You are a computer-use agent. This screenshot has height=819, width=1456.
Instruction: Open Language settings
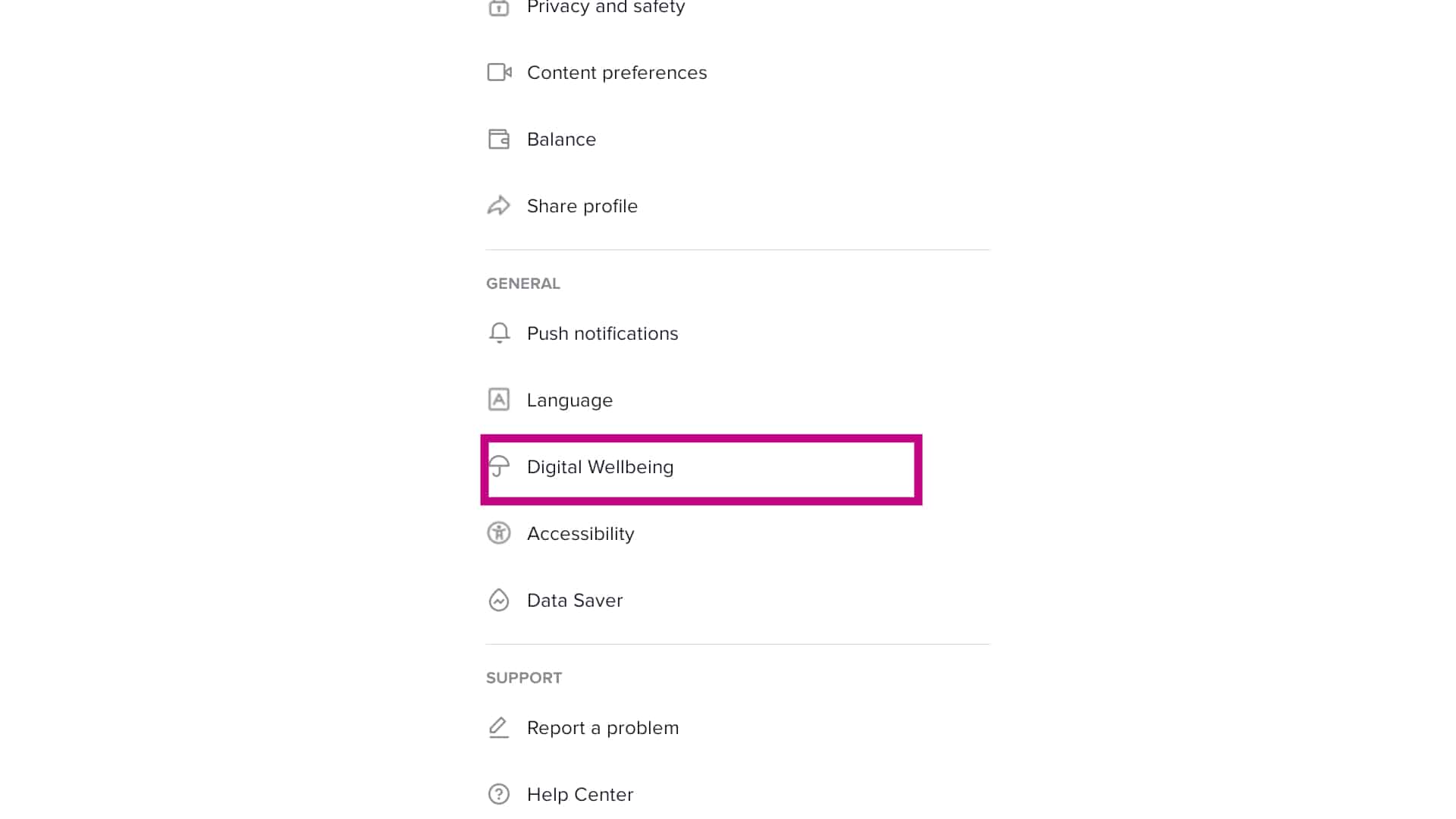[x=570, y=399]
